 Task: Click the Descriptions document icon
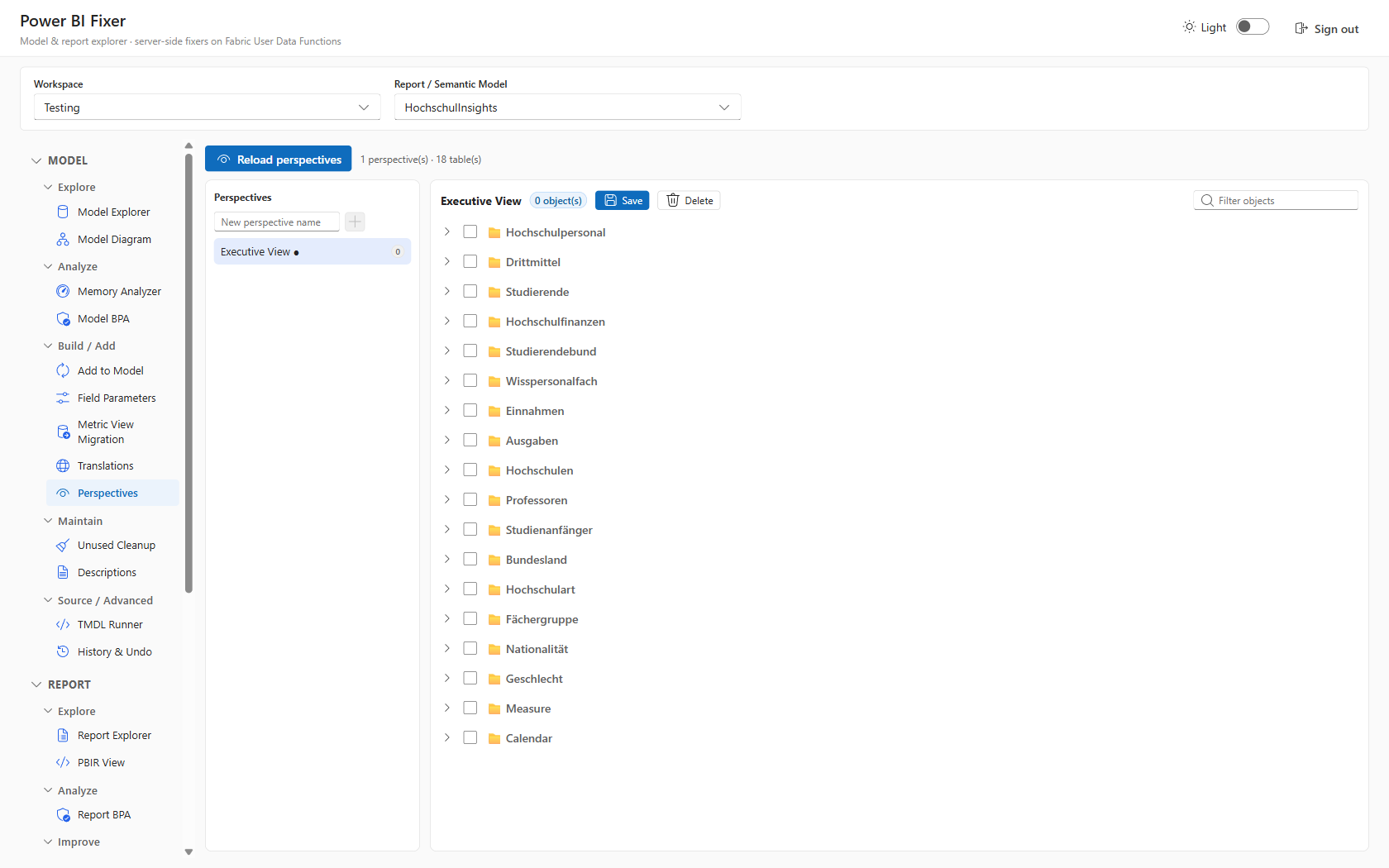(63, 572)
